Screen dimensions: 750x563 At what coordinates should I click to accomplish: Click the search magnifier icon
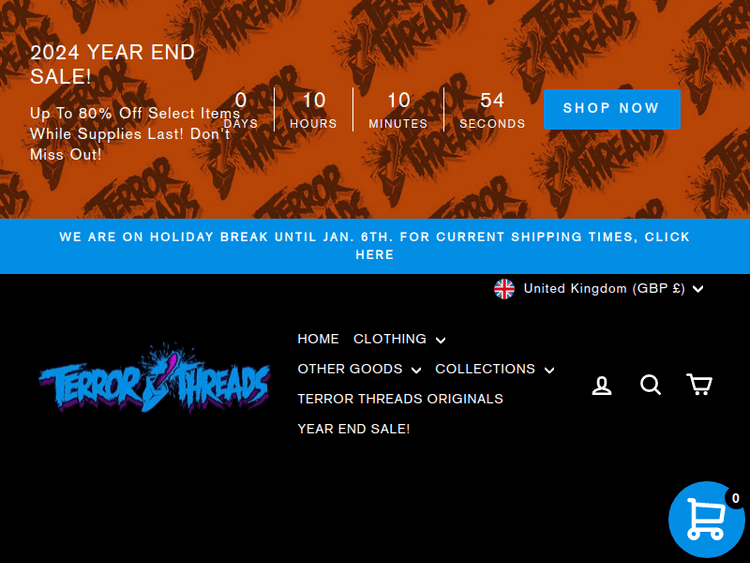pyautogui.click(x=651, y=385)
